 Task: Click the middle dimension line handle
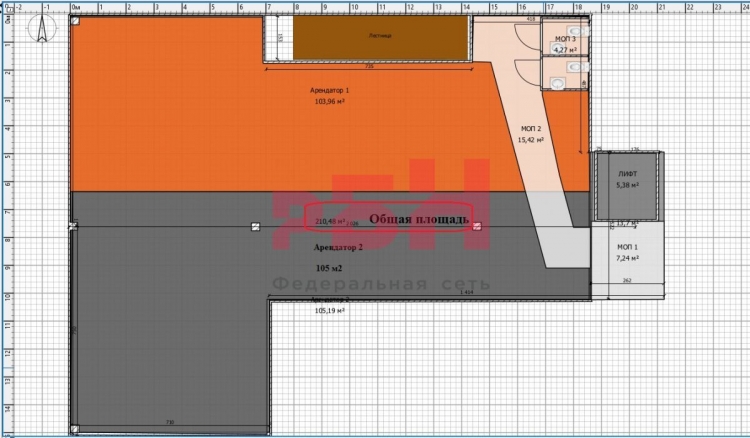255,227
